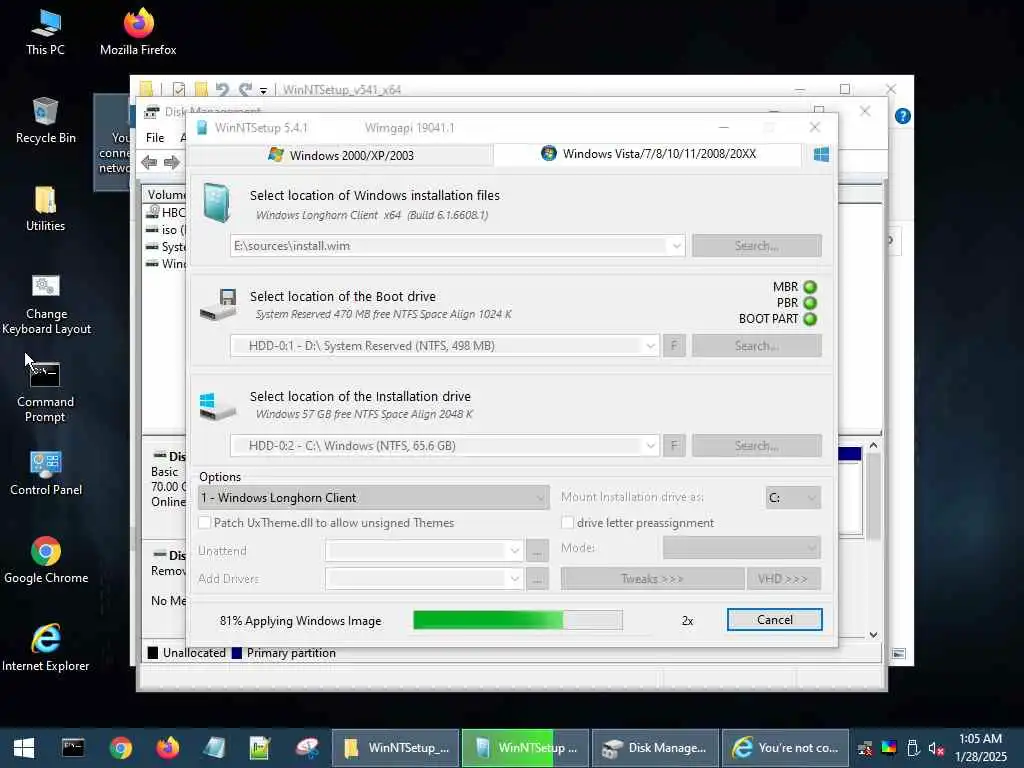Select the iso volume row

(x=165, y=230)
